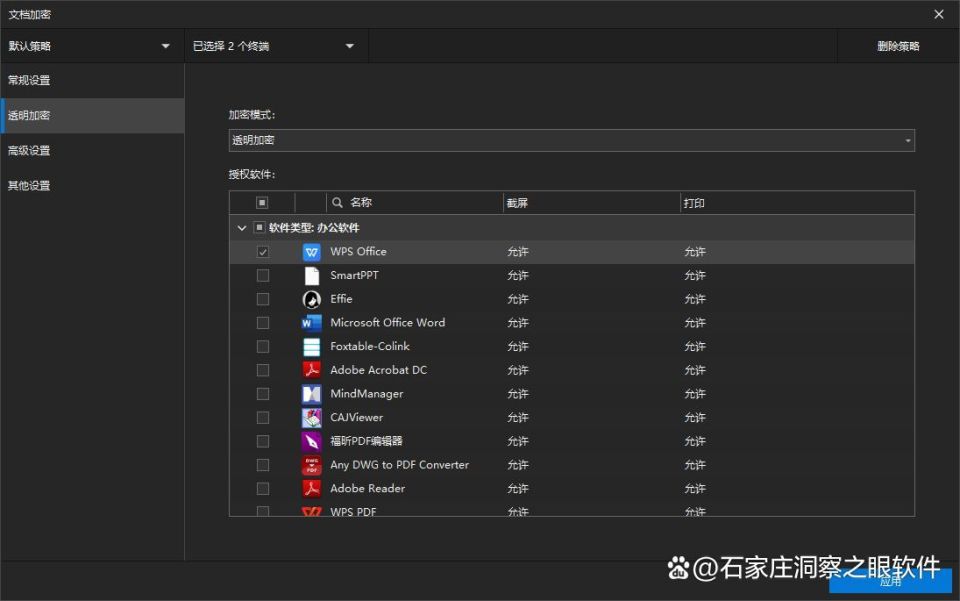The width and height of the screenshot is (960, 601).
Task: Check the 福昕PDF编辑器 checkbox
Action: point(263,441)
